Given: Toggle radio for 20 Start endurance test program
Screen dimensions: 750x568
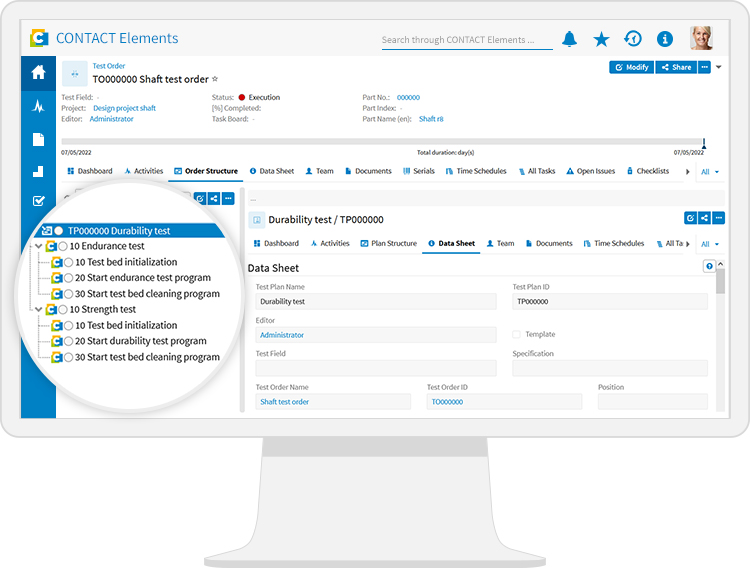Looking at the screenshot, I should click(68, 278).
